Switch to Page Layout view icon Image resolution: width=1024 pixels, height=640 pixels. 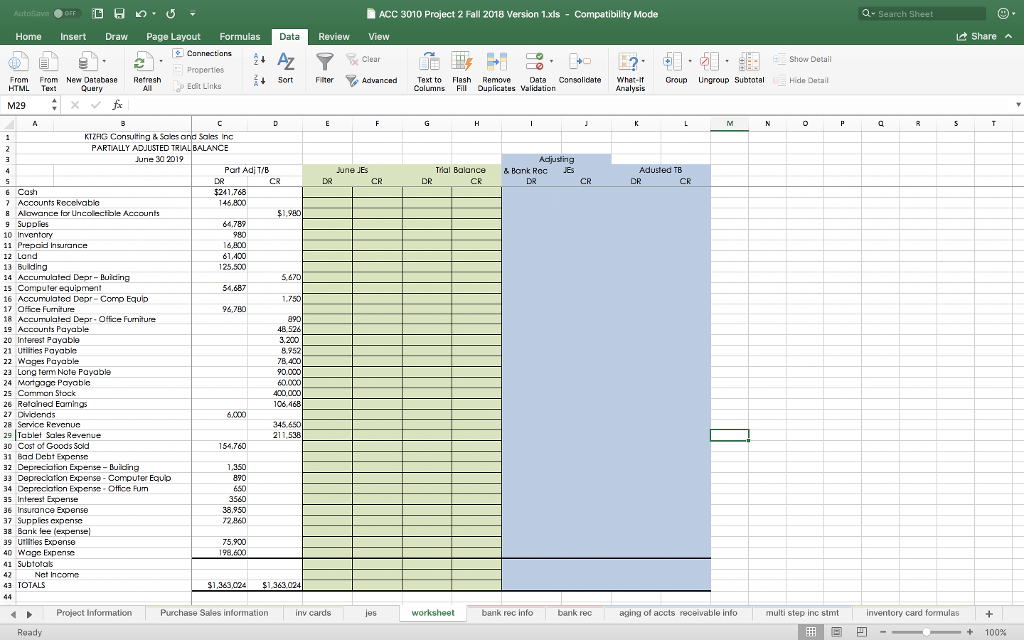click(837, 632)
